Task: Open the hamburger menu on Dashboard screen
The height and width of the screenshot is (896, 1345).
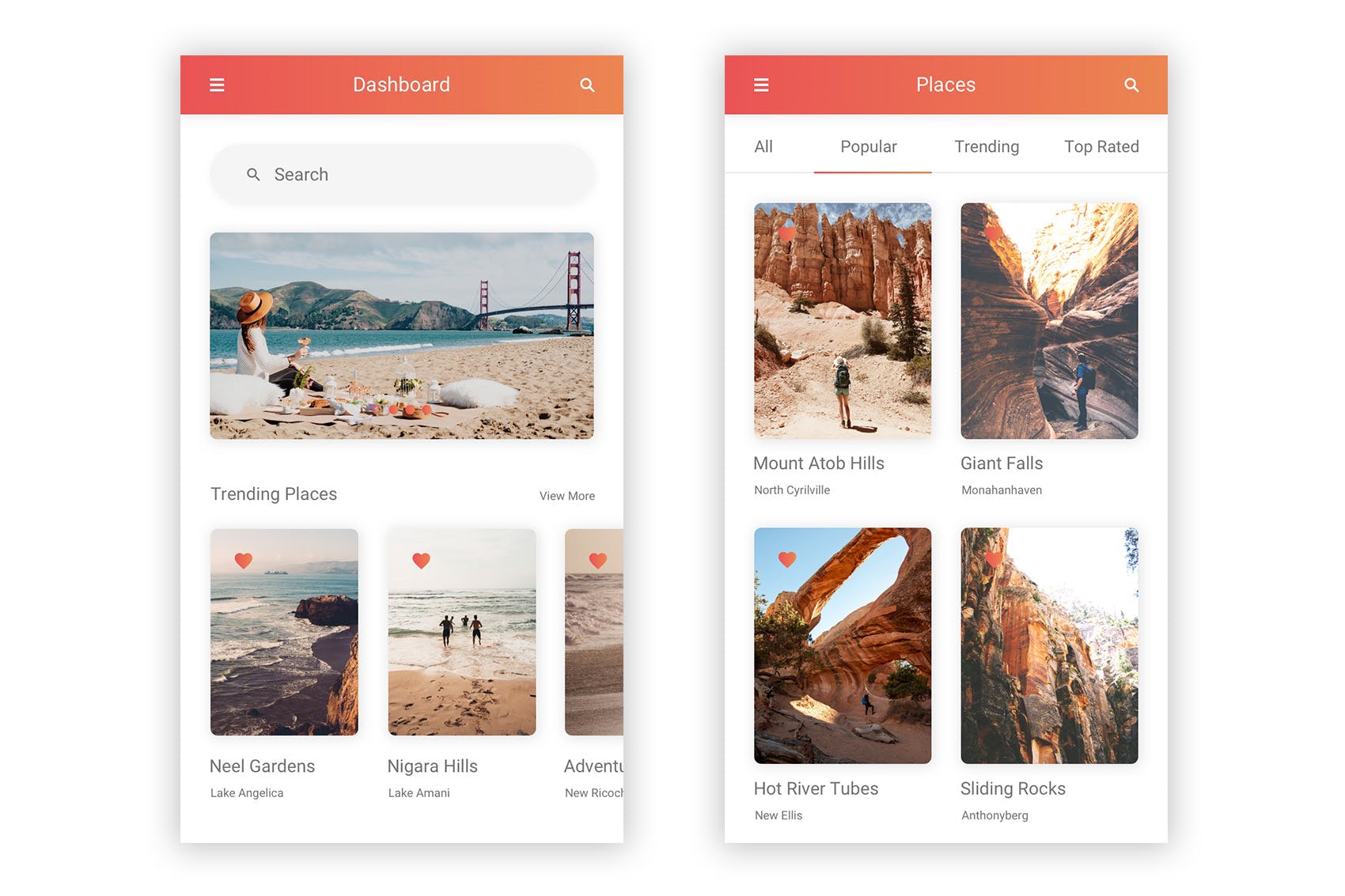Action: [x=217, y=85]
